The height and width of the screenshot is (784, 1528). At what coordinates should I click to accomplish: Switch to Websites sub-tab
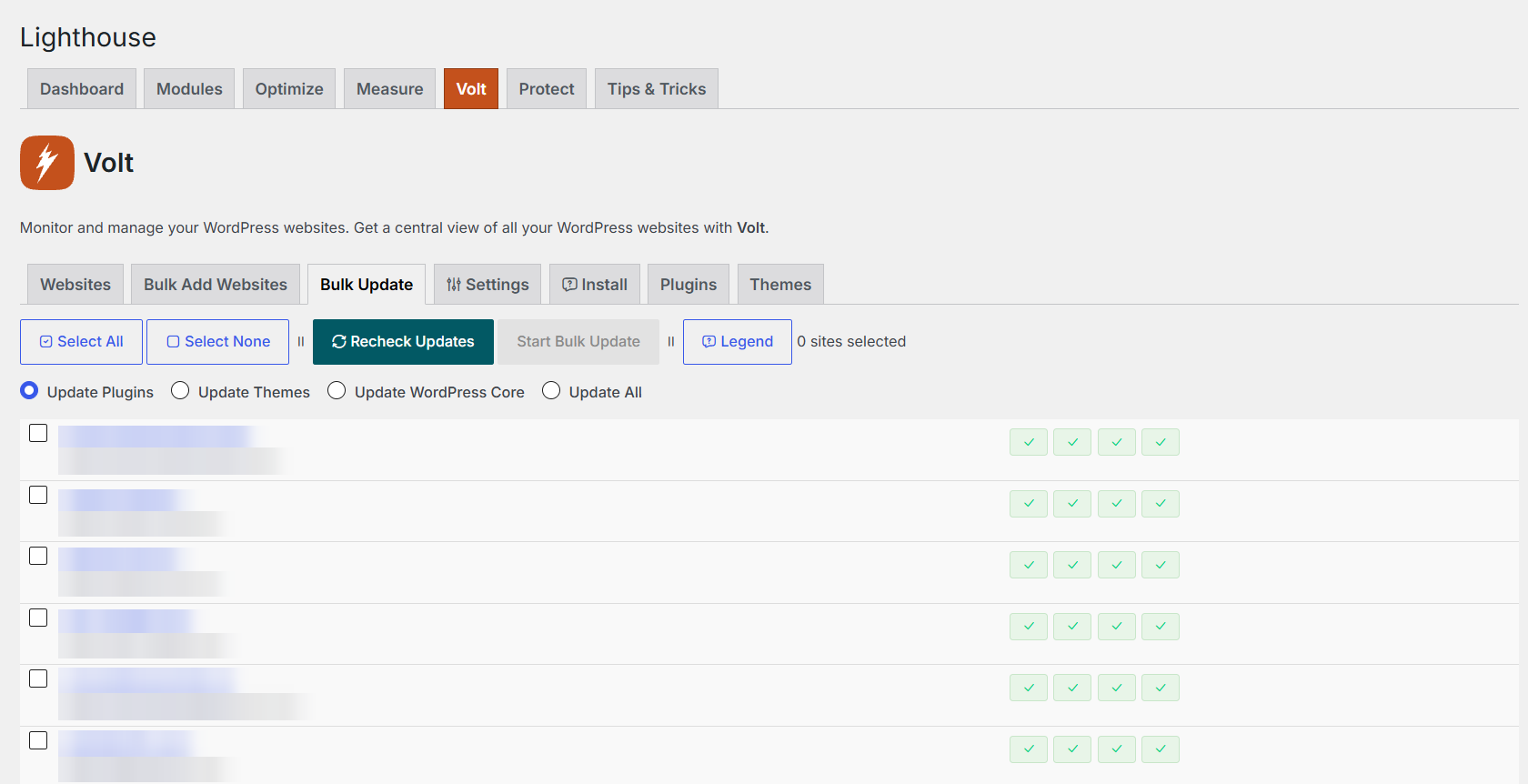click(x=75, y=285)
